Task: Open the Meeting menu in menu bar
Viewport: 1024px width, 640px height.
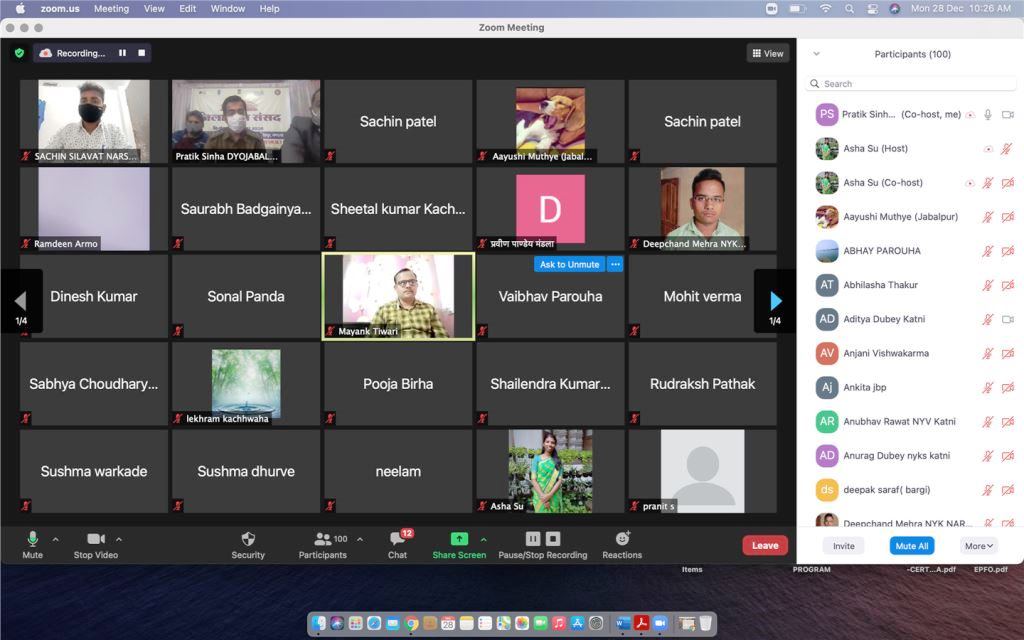Action: 111,8
